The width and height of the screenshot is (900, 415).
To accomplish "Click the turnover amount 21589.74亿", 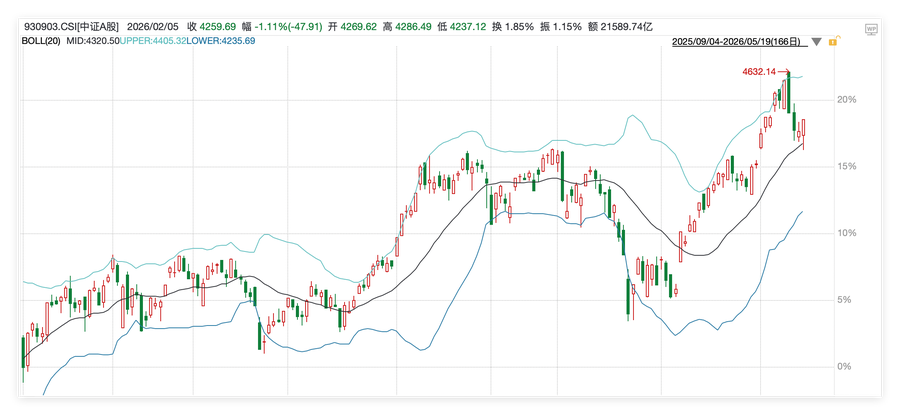I will click(626, 27).
